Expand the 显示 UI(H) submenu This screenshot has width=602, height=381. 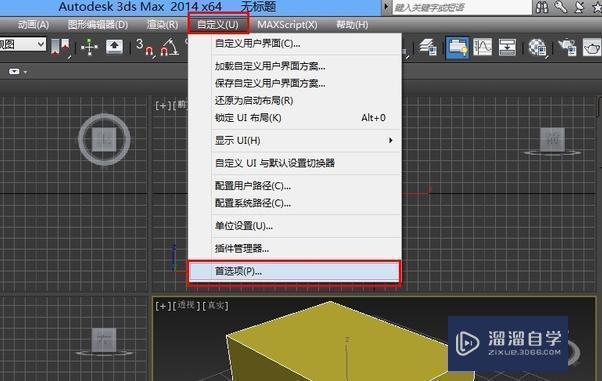coord(295,141)
